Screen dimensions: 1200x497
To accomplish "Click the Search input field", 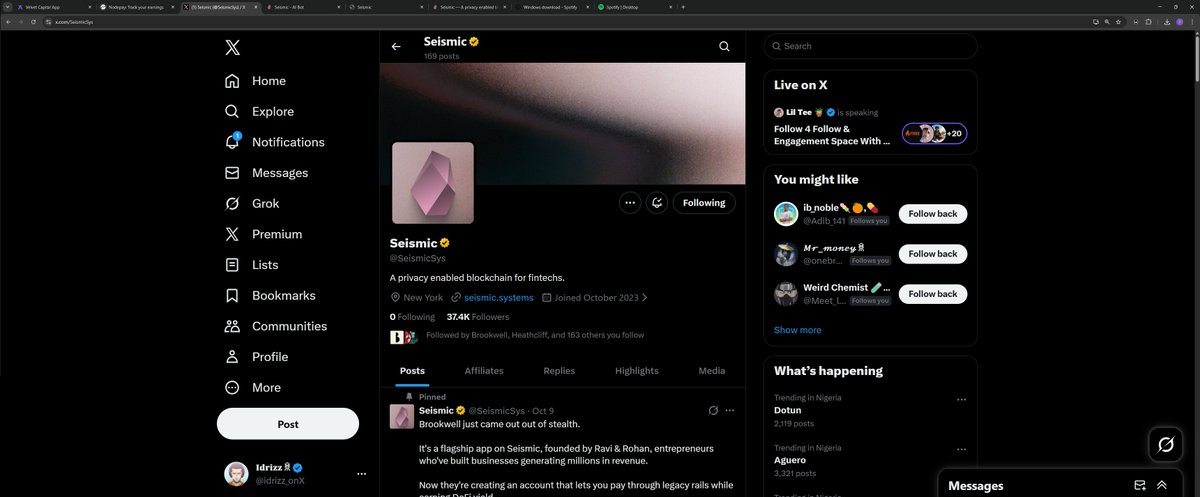I will point(870,46).
